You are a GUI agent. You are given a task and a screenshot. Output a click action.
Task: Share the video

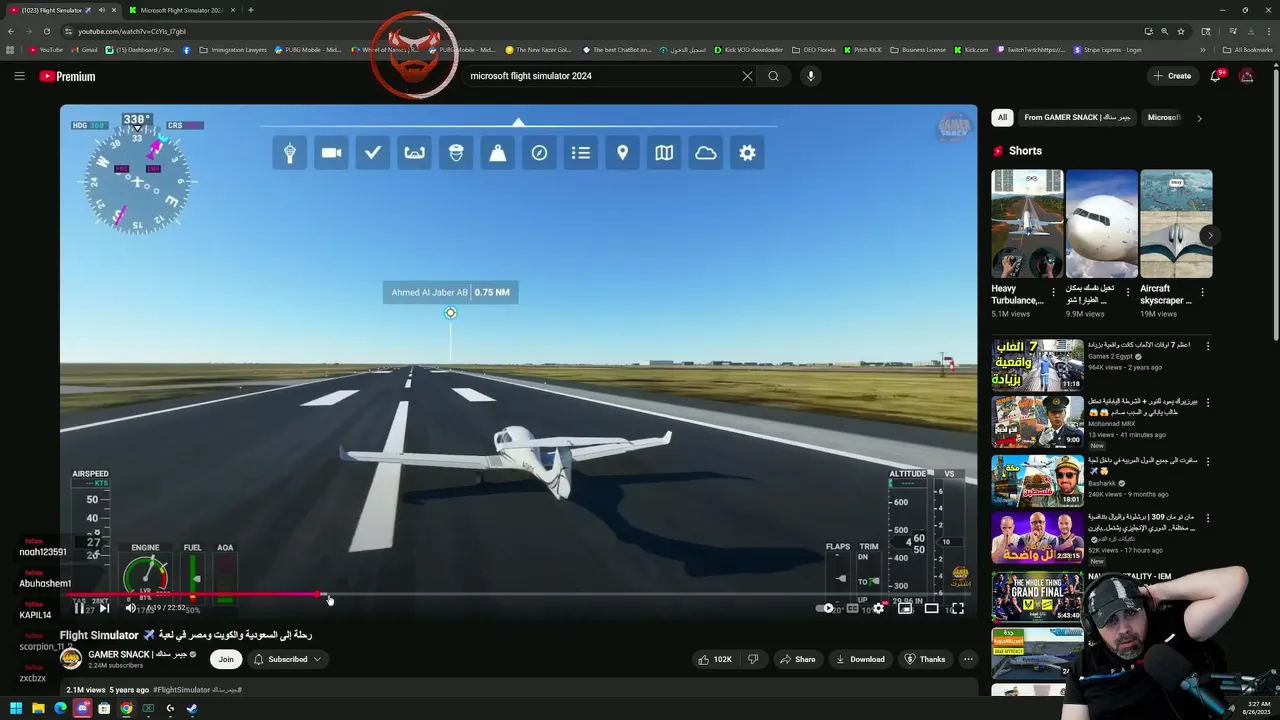797,659
